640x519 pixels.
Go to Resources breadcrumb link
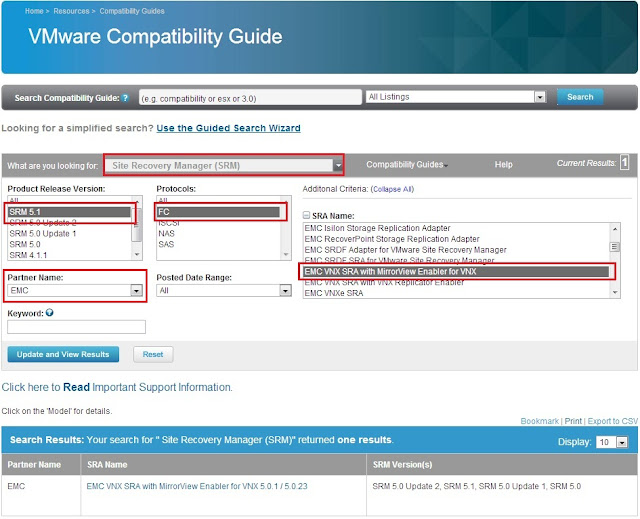(71, 11)
